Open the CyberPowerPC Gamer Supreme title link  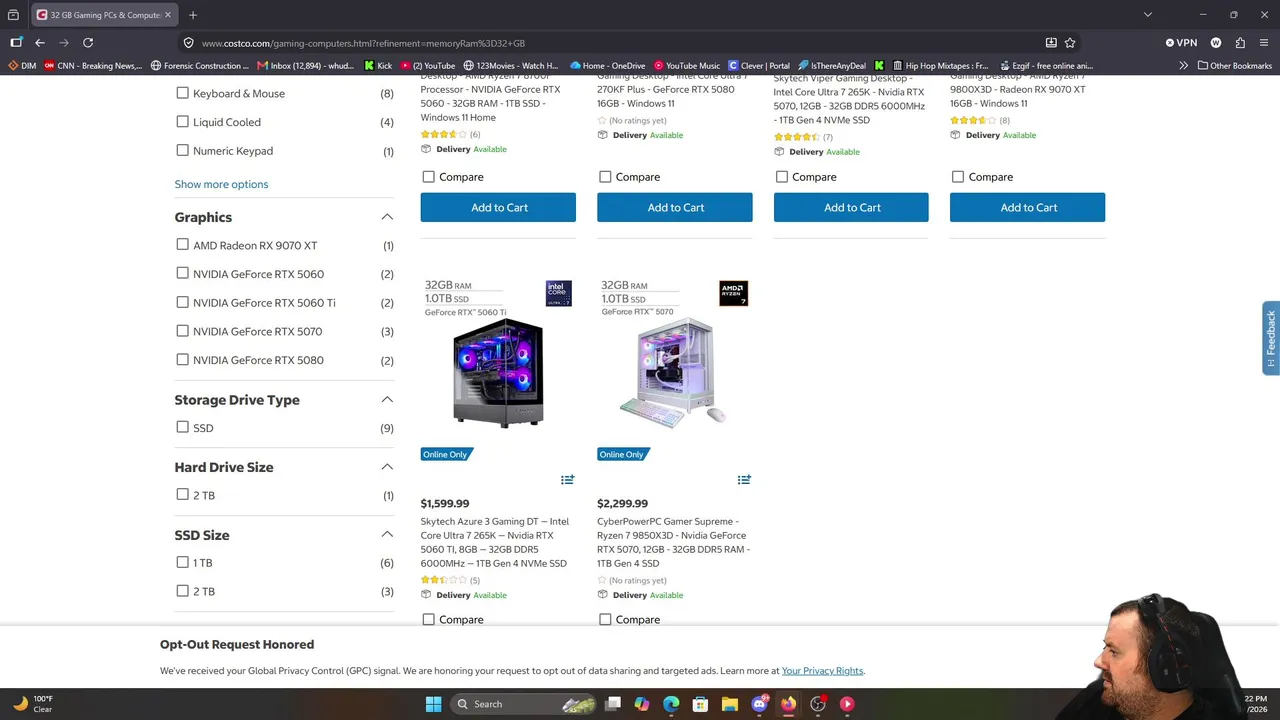[x=673, y=542]
